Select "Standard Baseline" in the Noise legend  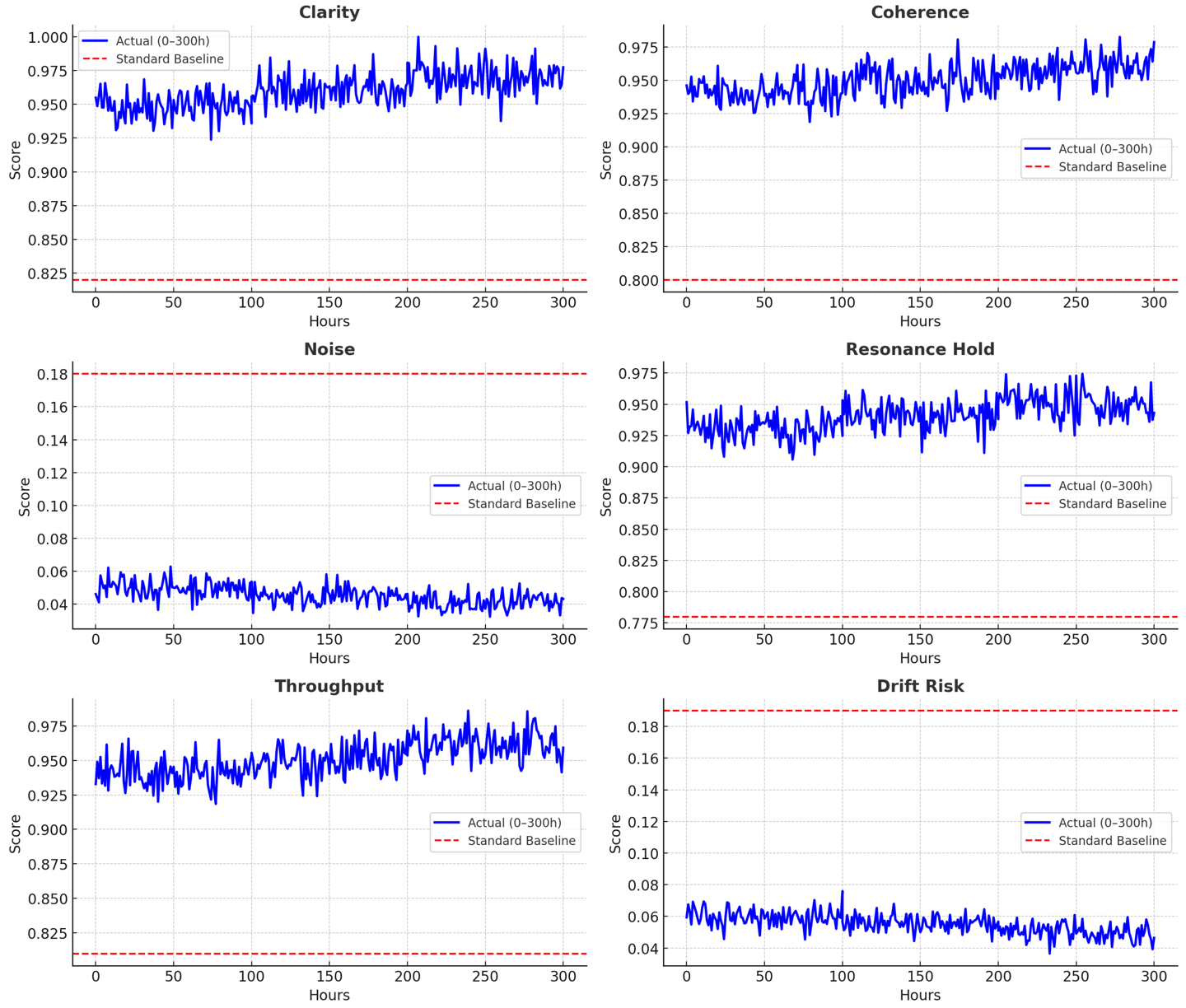(x=522, y=504)
